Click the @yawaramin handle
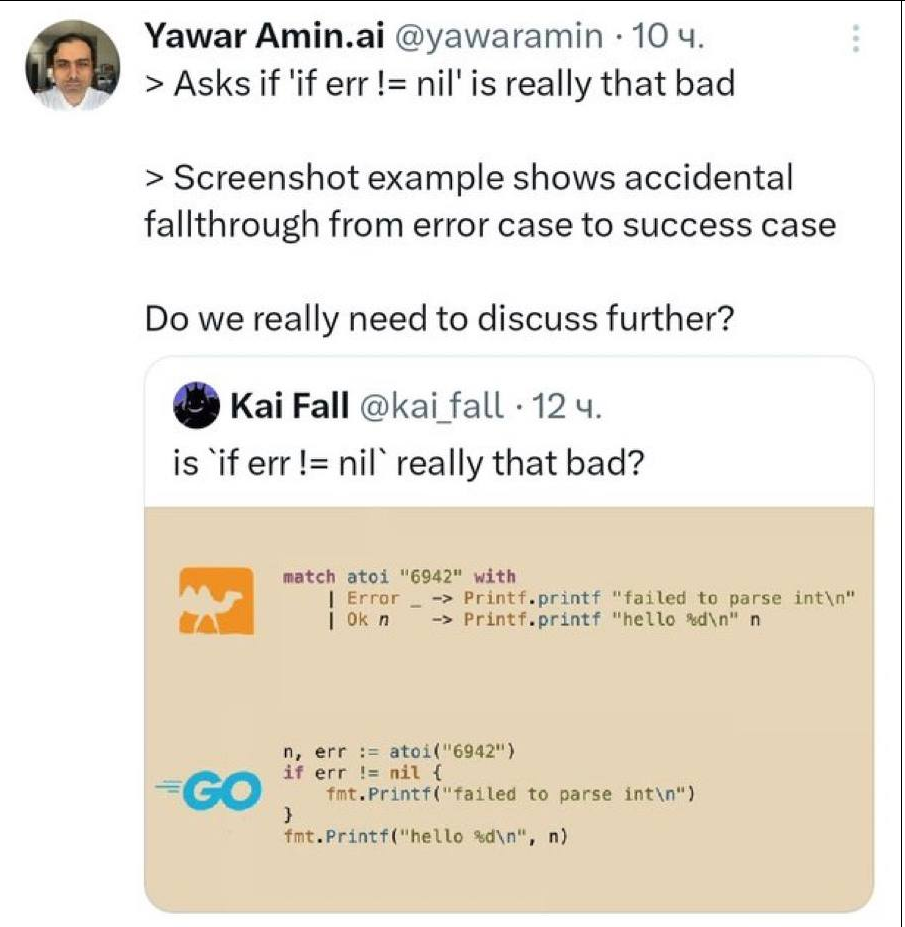 pos(500,37)
